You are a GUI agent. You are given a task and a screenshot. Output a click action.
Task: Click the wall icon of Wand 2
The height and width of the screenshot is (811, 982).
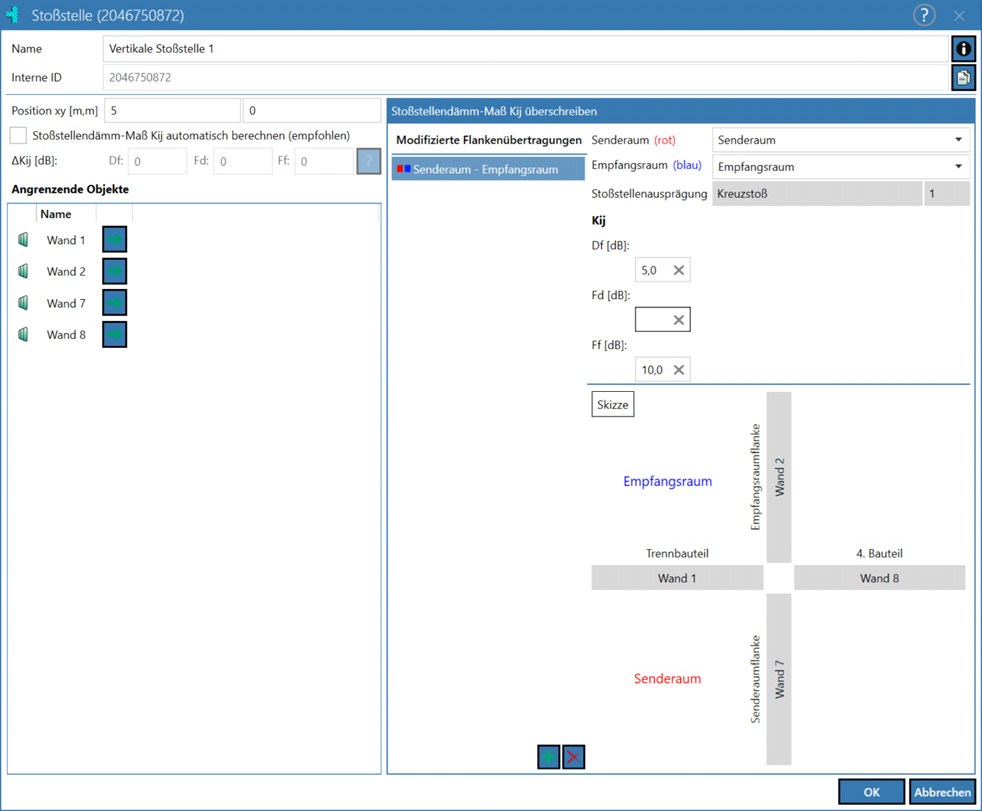point(23,271)
